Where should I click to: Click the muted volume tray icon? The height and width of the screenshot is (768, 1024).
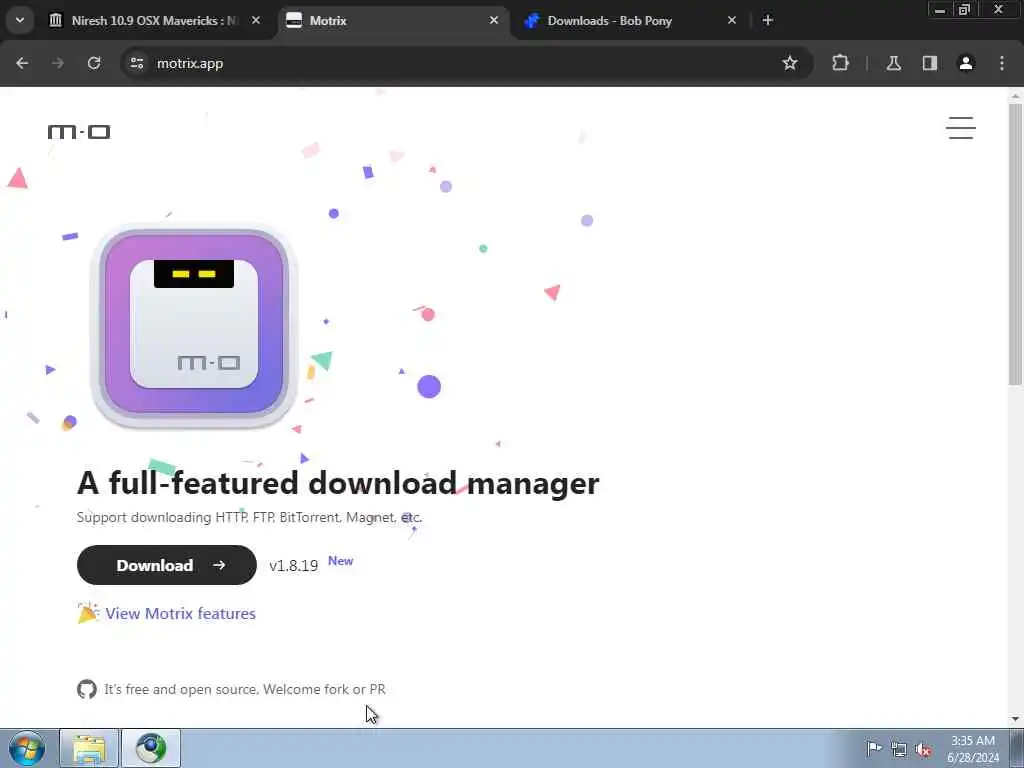[x=923, y=749]
